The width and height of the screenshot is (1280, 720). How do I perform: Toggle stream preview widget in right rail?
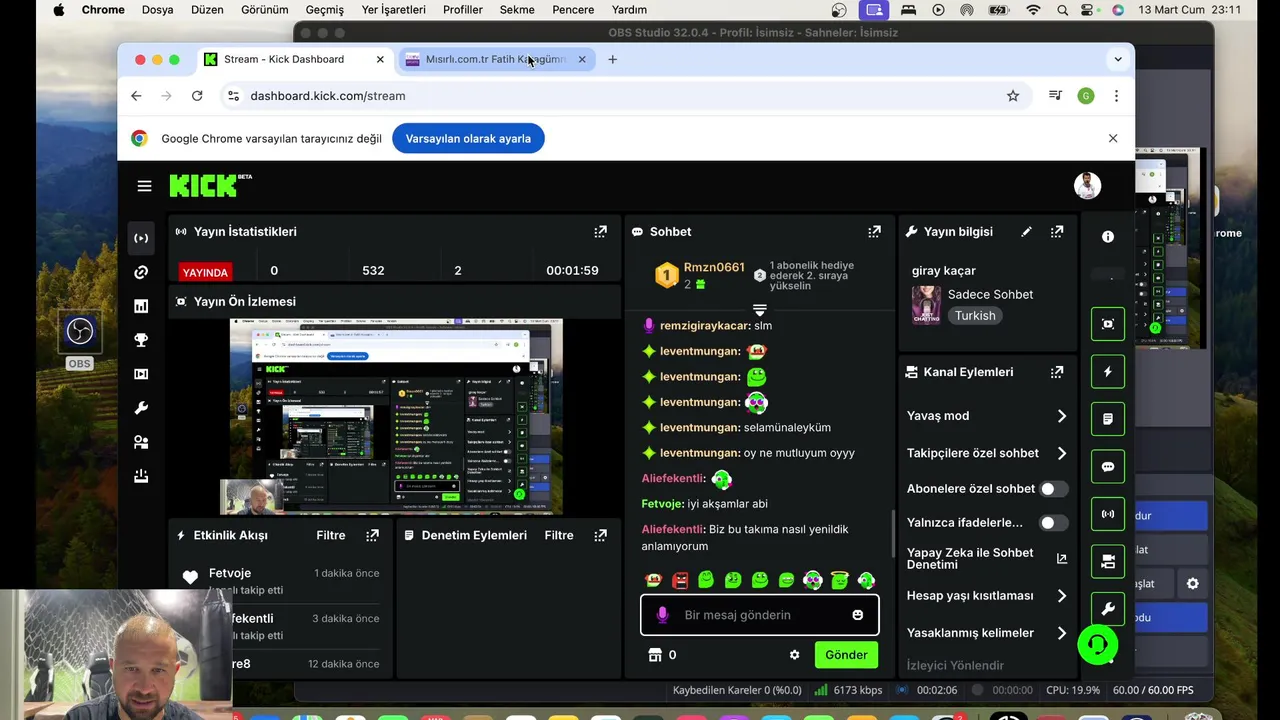tap(1108, 324)
